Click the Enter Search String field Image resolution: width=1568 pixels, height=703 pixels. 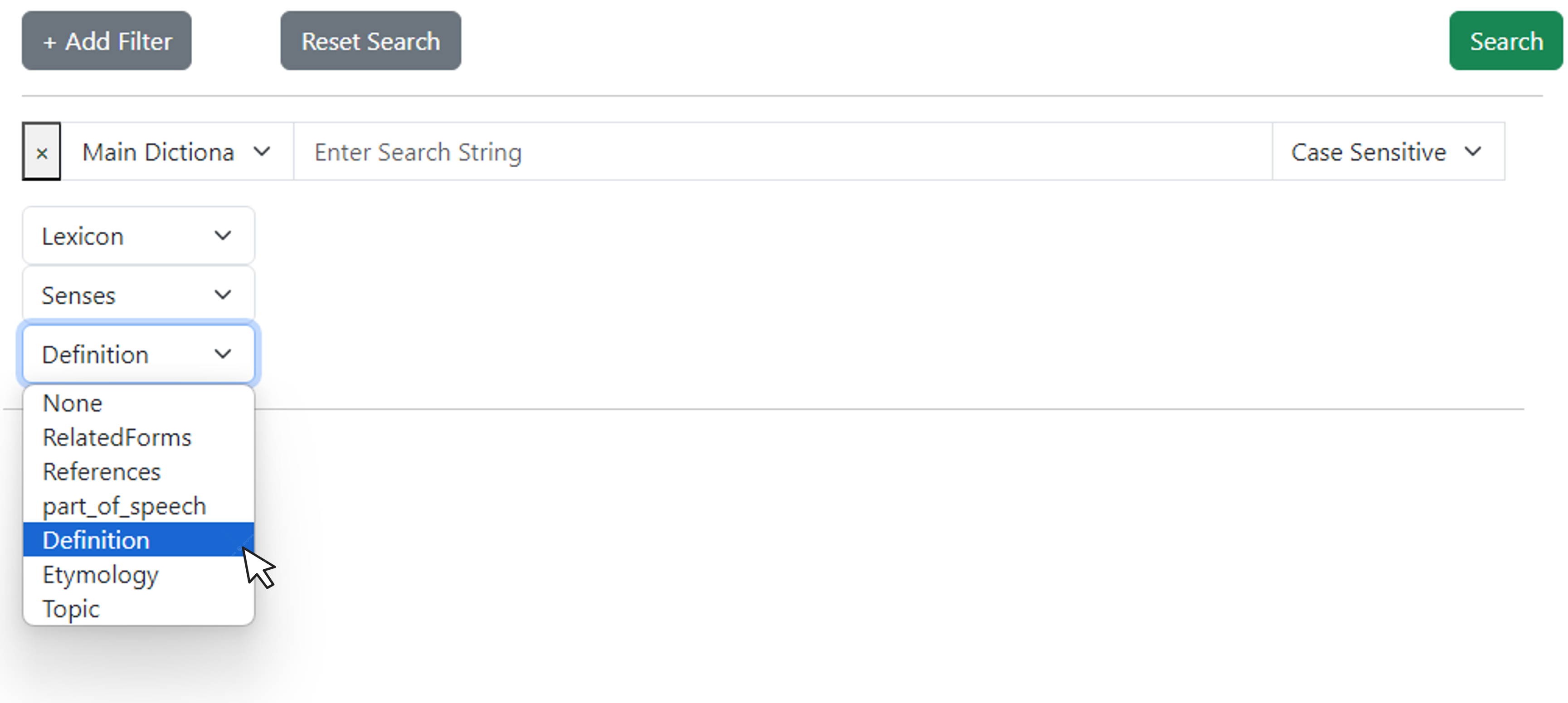tap(783, 152)
